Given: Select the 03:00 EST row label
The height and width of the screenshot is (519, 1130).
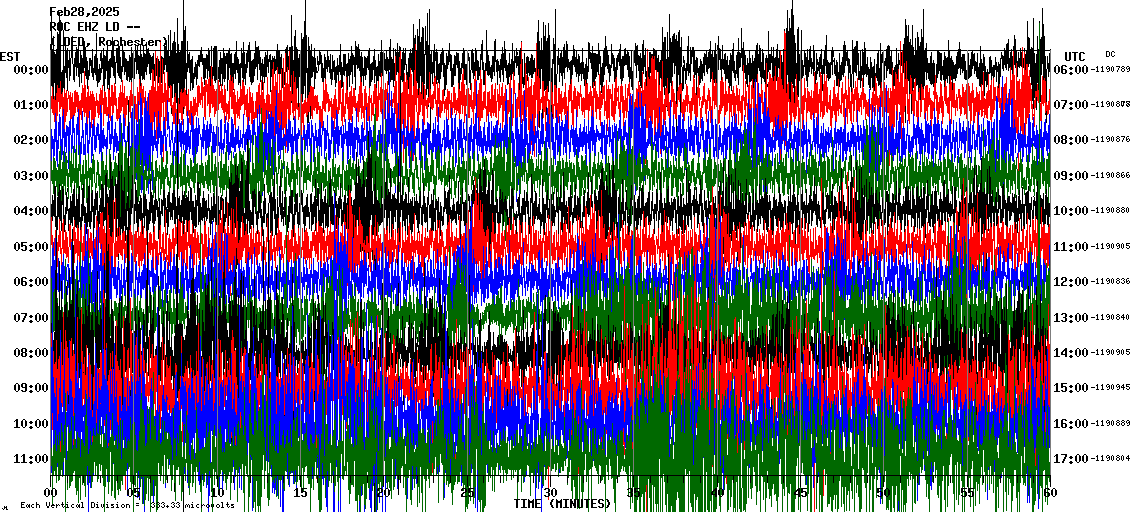Looking at the screenshot, I should [x=32, y=176].
